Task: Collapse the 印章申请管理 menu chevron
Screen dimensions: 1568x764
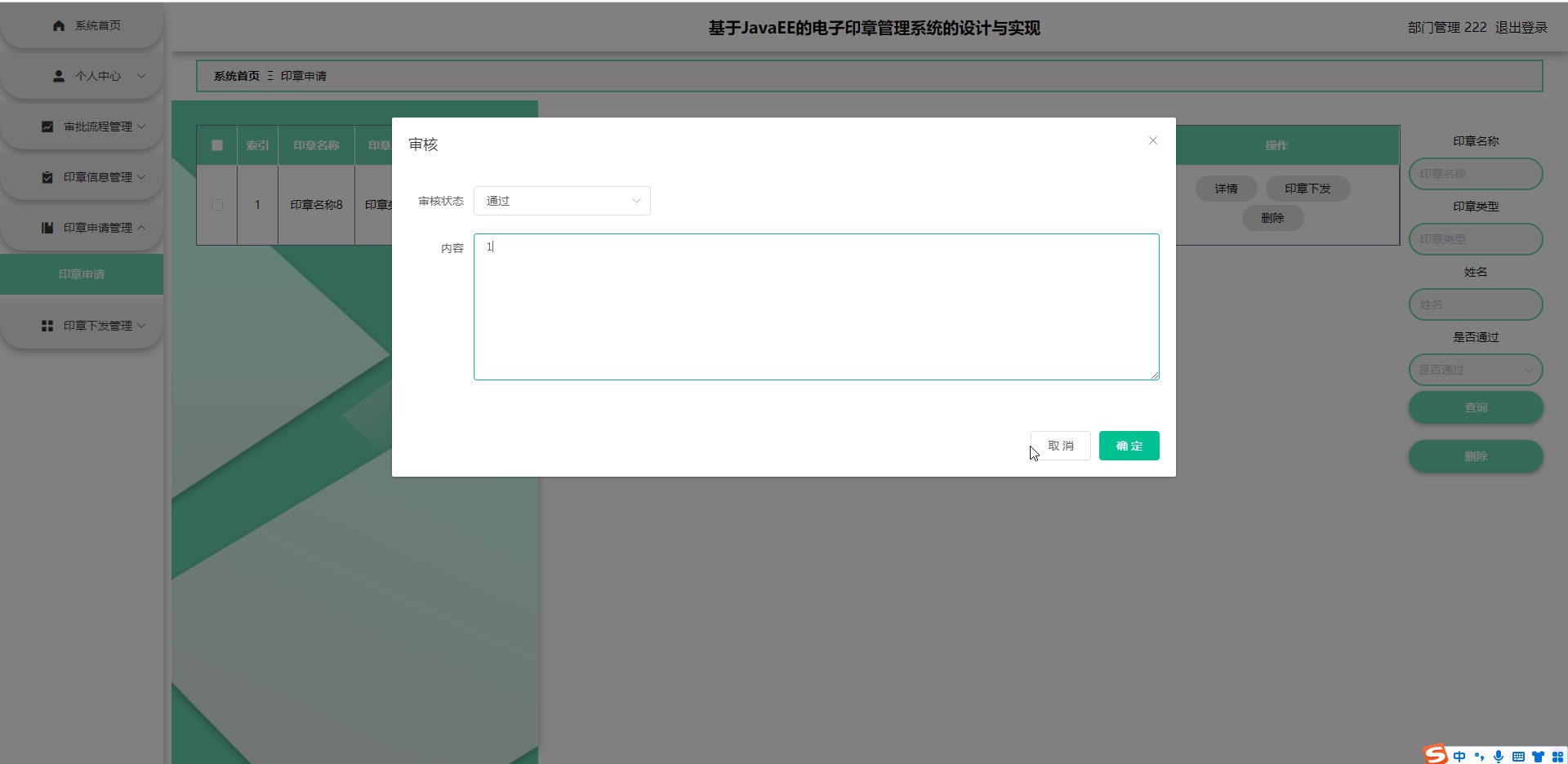Action: click(141, 228)
